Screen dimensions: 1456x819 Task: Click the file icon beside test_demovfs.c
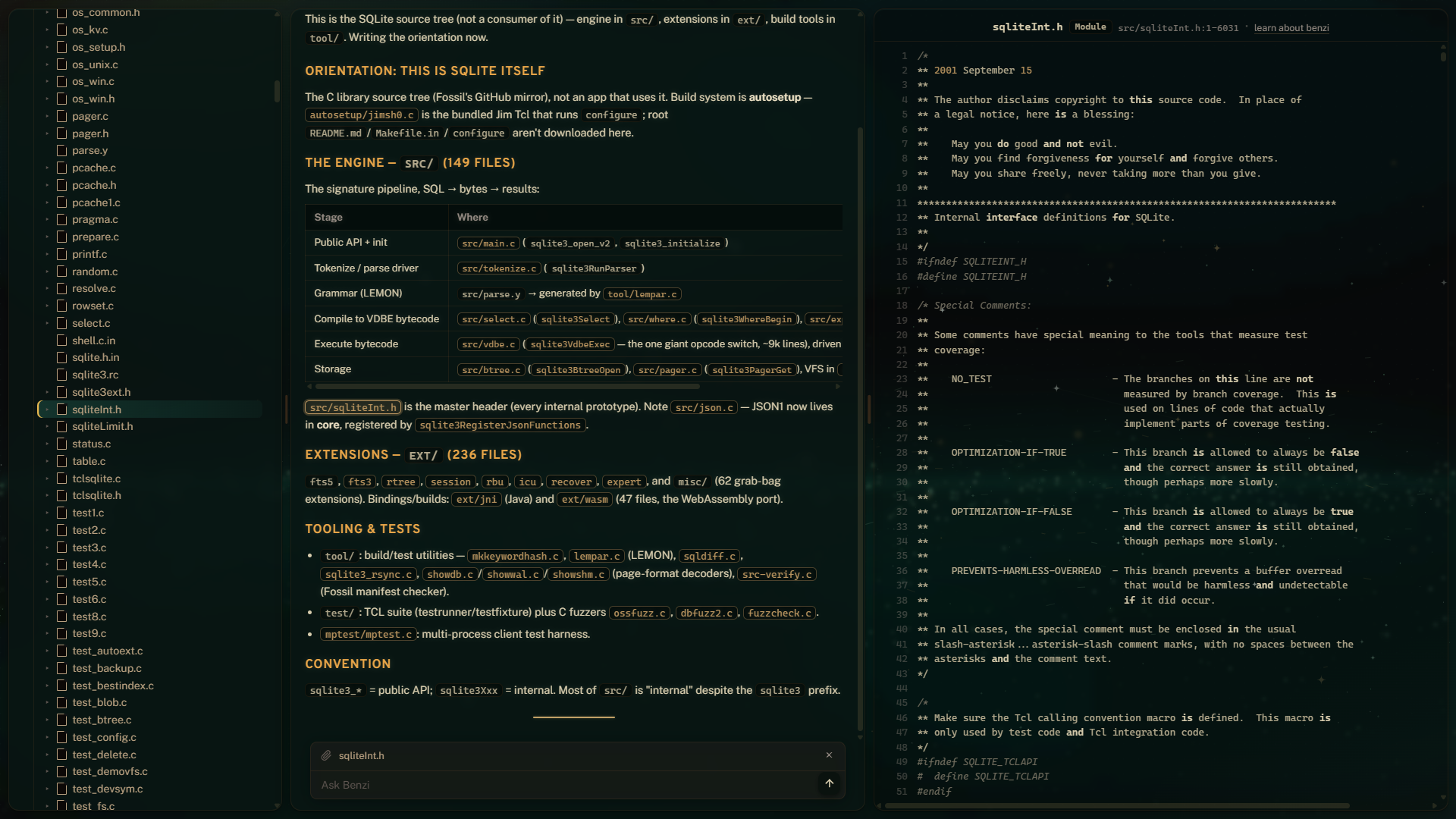pos(62,771)
